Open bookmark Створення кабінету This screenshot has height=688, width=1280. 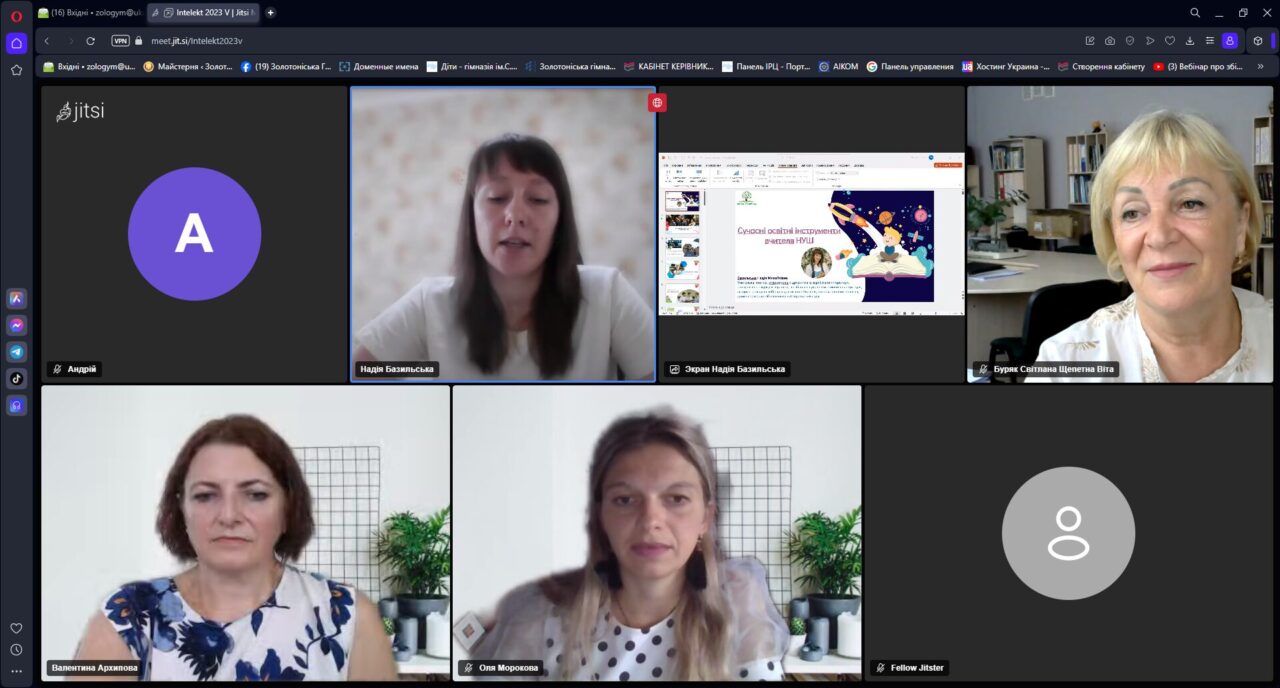point(1101,67)
